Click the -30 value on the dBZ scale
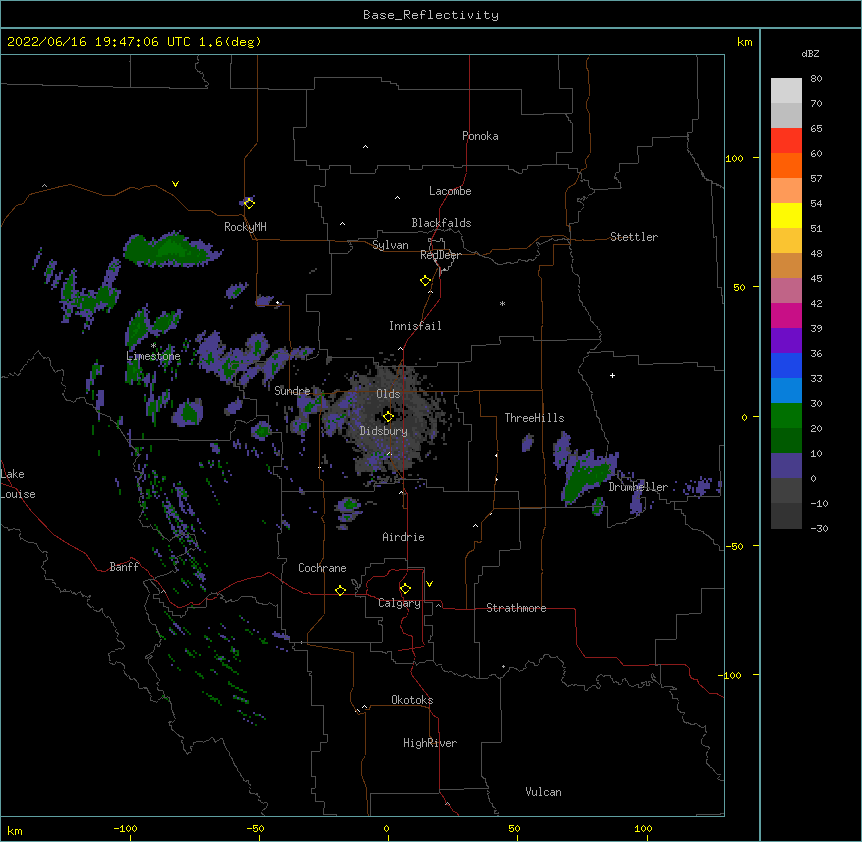This screenshot has width=862, height=842. (x=819, y=529)
